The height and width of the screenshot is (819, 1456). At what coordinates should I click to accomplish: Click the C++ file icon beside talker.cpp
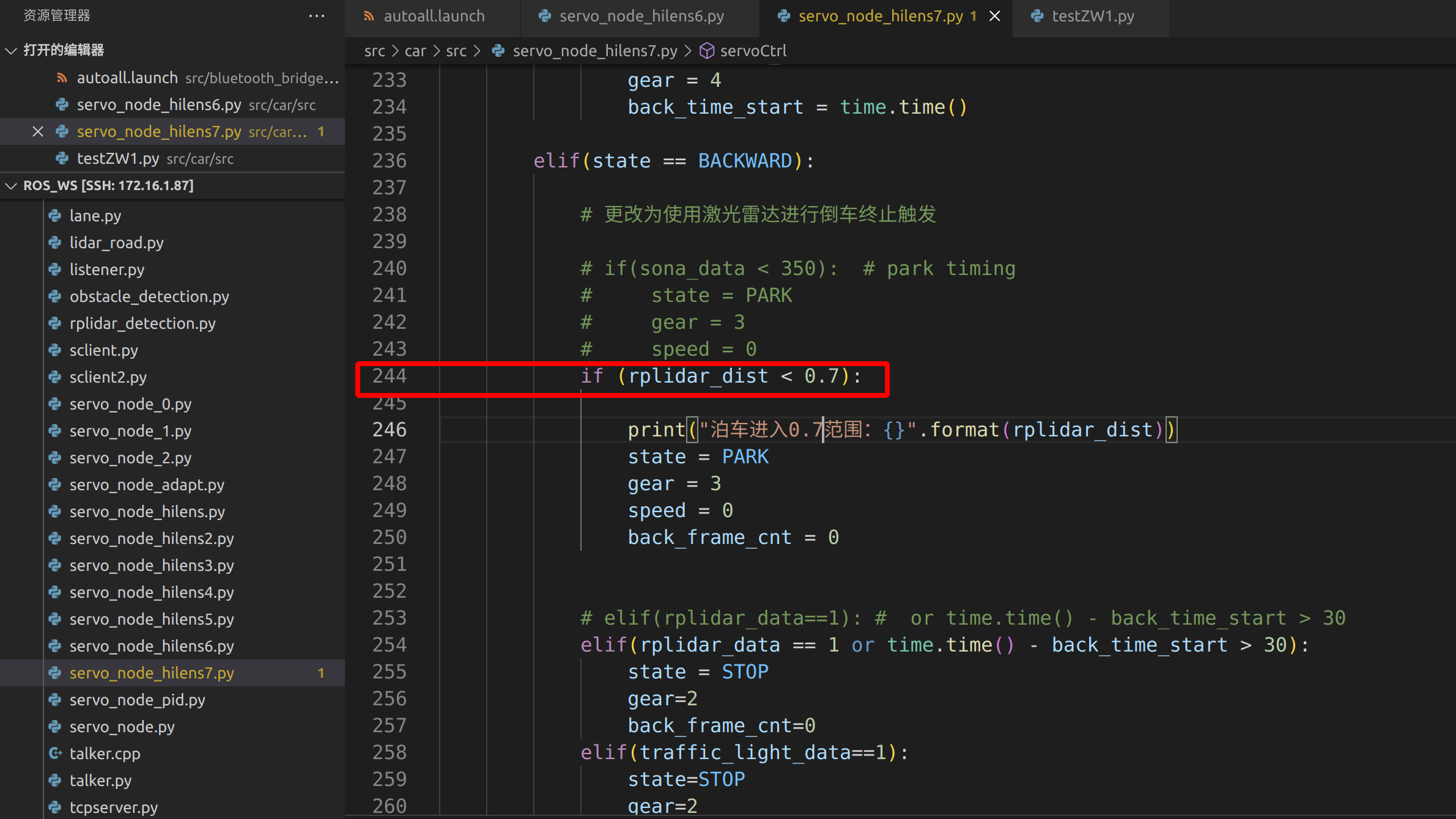pos(56,753)
